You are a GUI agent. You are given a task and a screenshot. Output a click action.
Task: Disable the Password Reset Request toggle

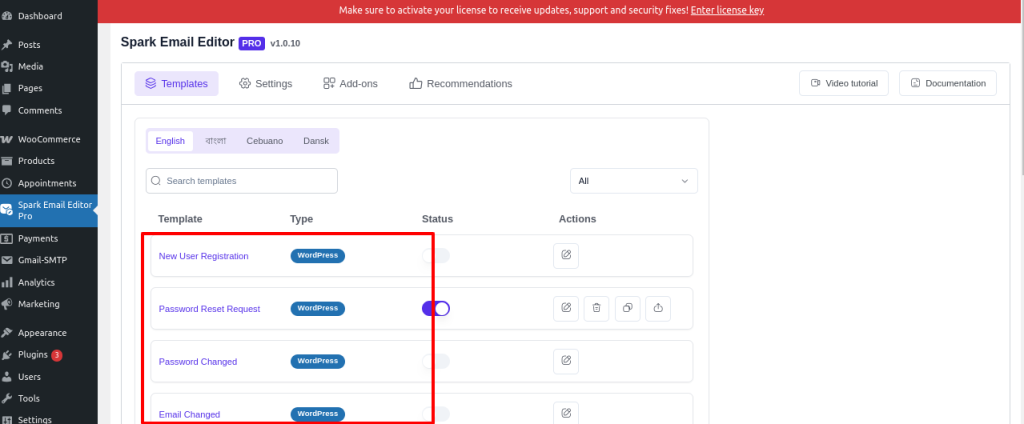click(436, 308)
